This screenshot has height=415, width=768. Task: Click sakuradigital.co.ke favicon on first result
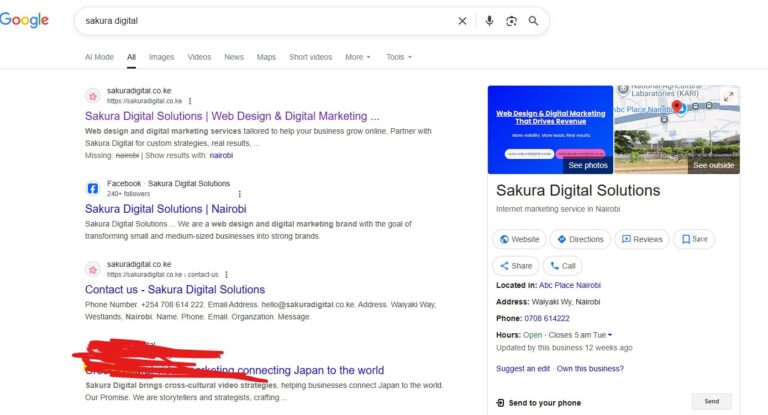point(93,96)
